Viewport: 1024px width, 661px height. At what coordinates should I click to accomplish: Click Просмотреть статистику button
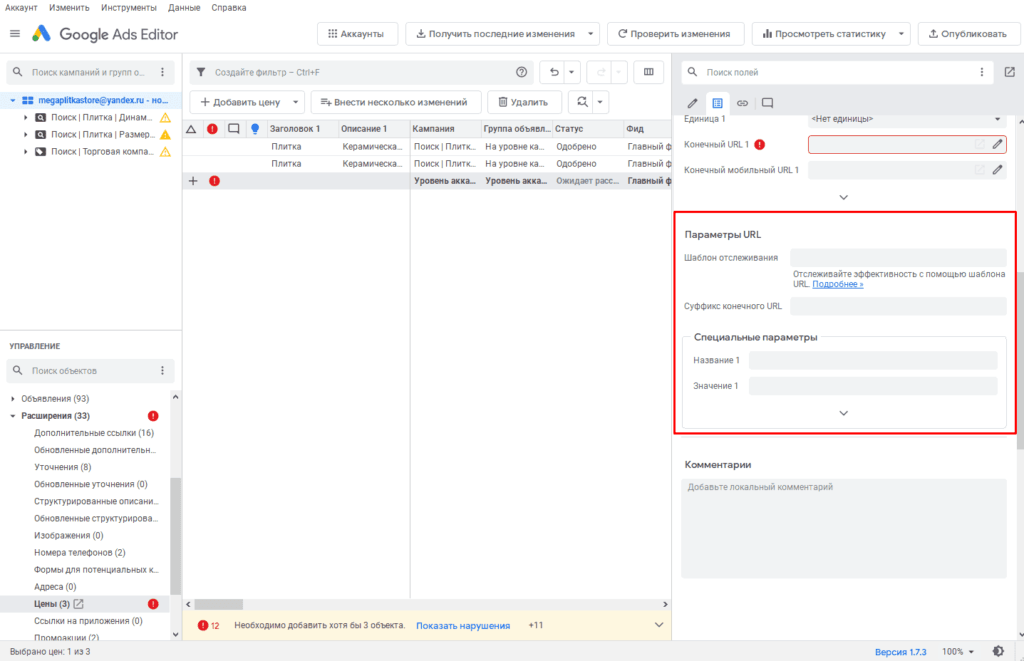pyautogui.click(x=824, y=34)
